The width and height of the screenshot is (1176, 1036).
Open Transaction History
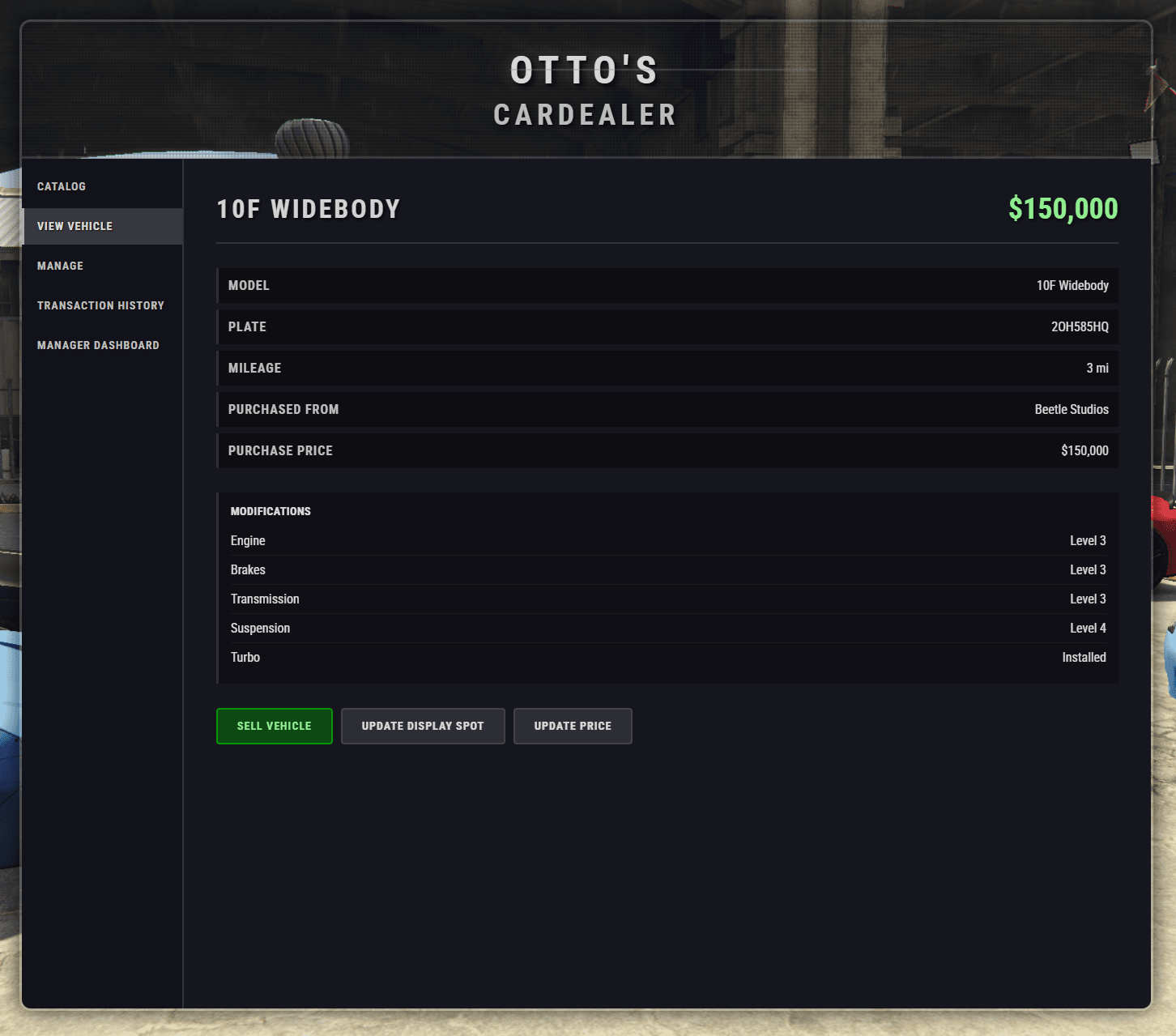click(x=100, y=305)
